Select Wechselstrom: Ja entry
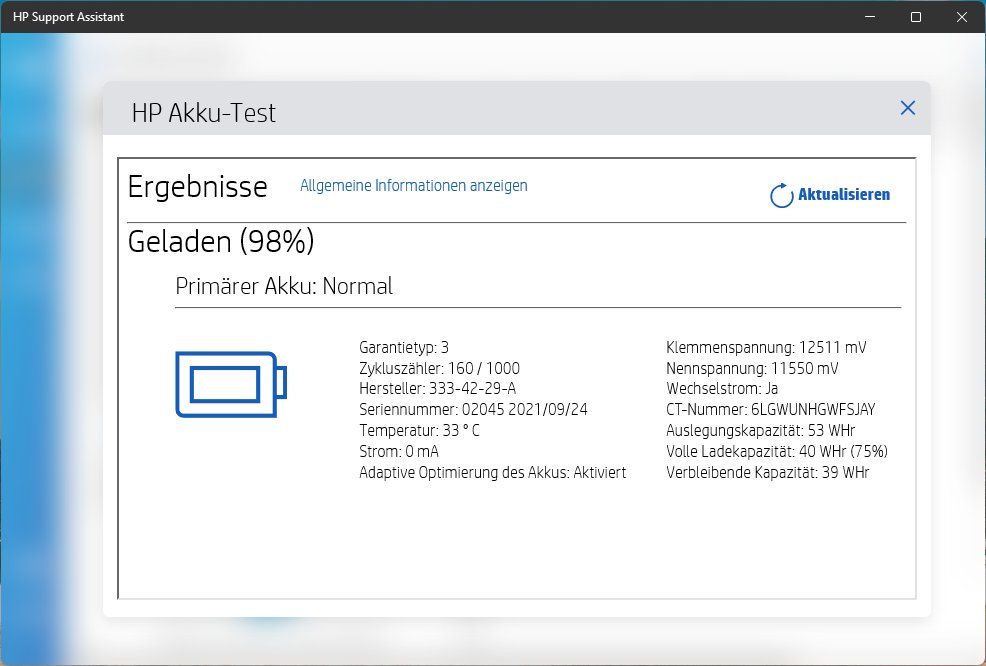This screenshot has width=986, height=666. tap(722, 388)
